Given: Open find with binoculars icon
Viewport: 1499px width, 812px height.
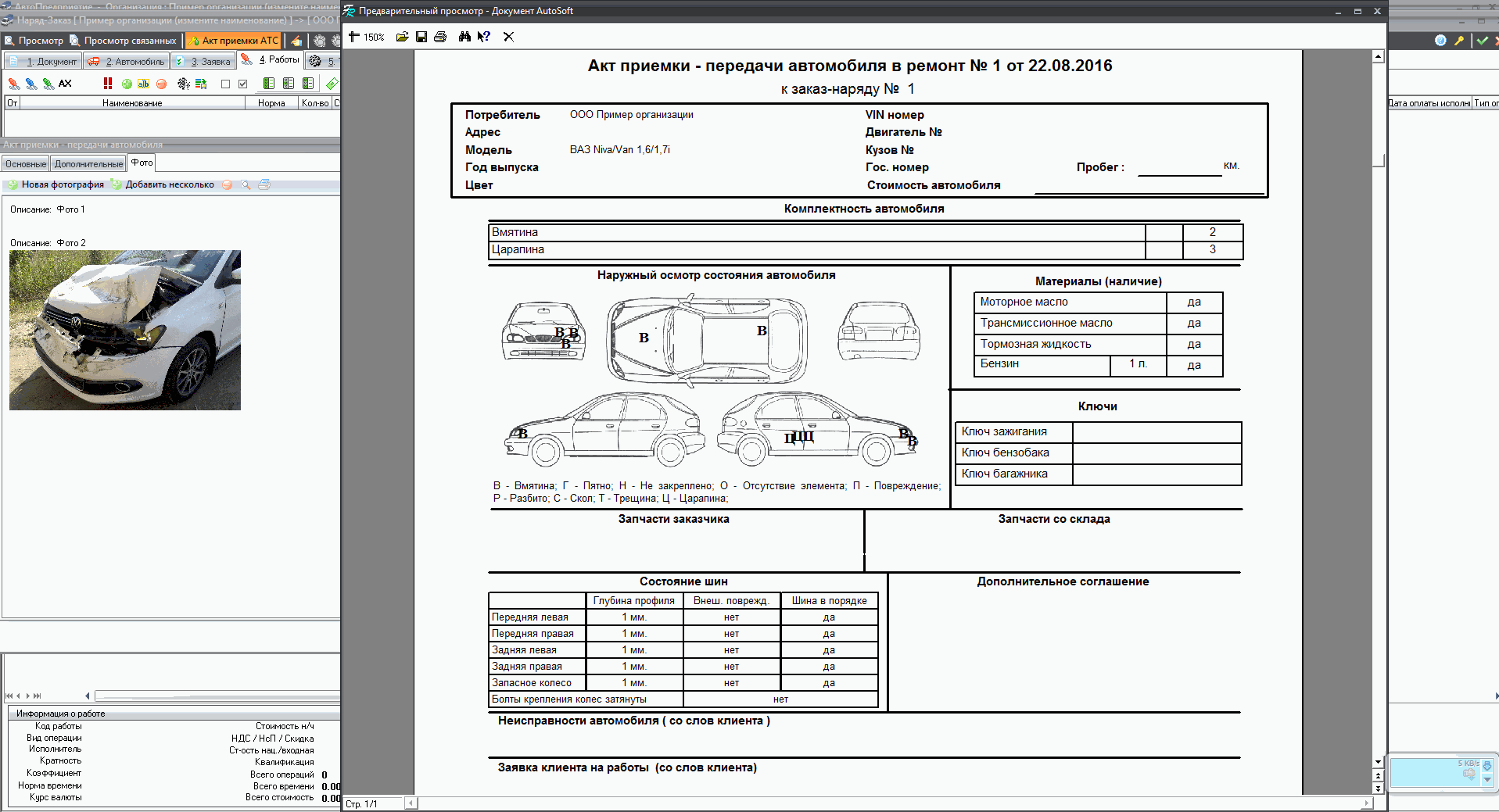Looking at the screenshot, I should point(464,37).
